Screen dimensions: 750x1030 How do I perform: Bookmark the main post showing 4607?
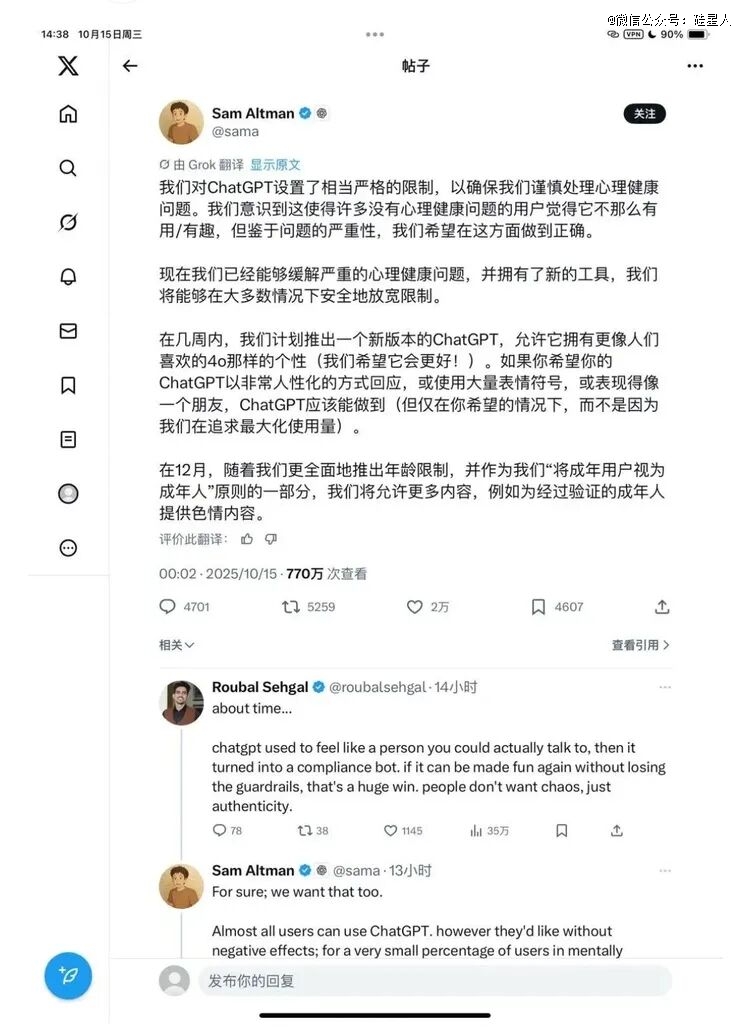pos(538,607)
